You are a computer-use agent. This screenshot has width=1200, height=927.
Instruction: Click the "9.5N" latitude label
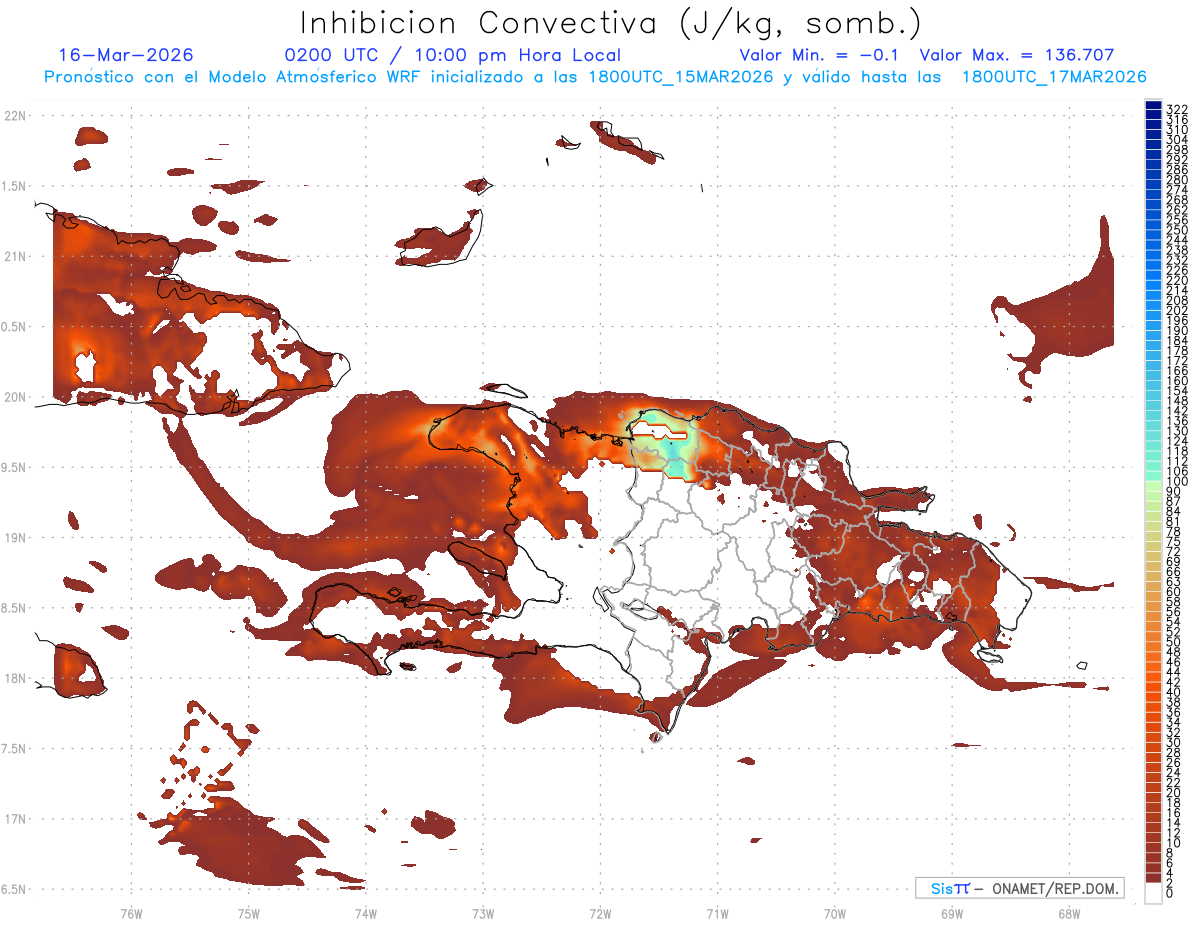click(14, 468)
